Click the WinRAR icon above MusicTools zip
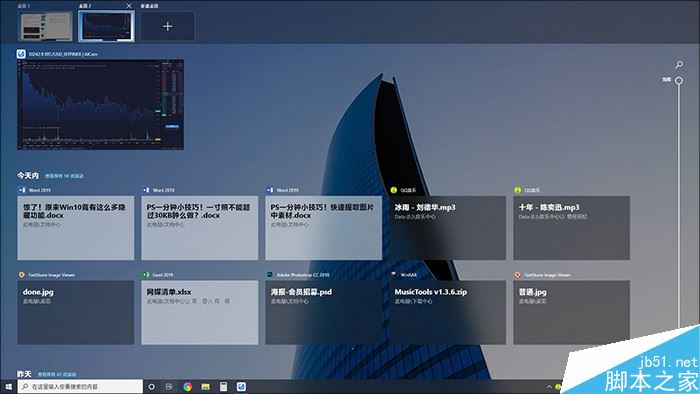Screen dimensions: 700x394 click(393, 275)
